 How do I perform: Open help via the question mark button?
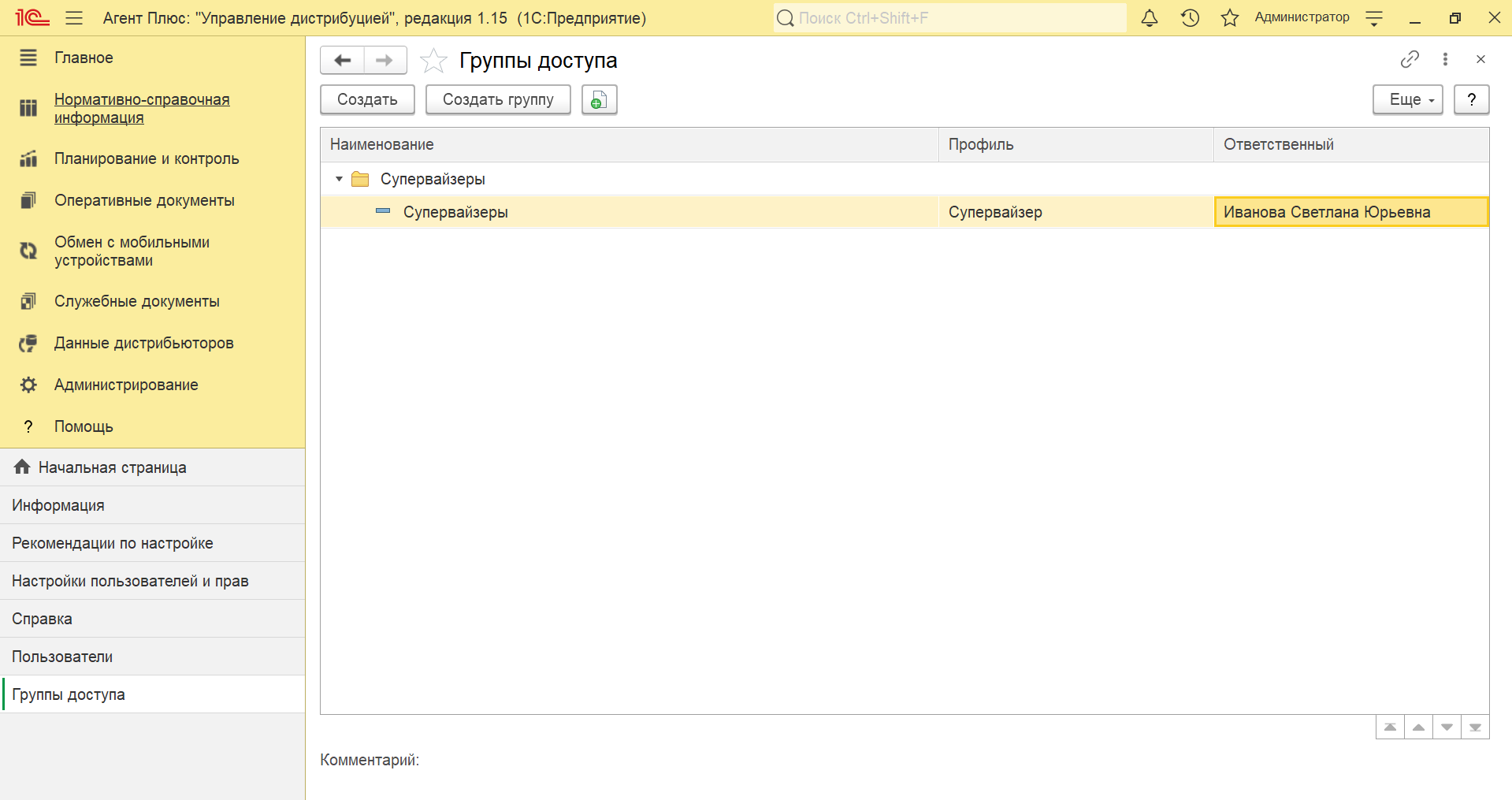pyautogui.click(x=1471, y=99)
